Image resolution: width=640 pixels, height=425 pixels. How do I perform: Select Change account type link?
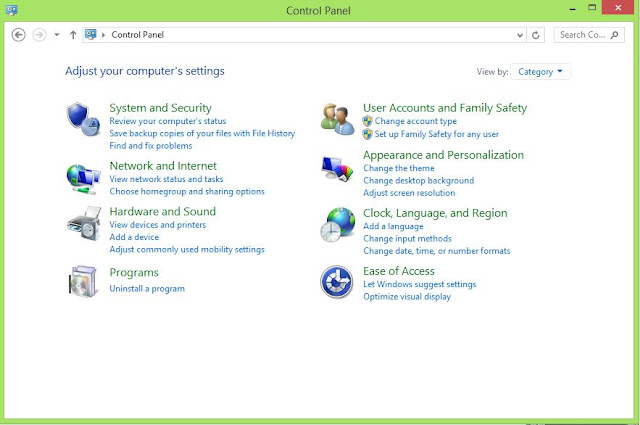(x=416, y=121)
